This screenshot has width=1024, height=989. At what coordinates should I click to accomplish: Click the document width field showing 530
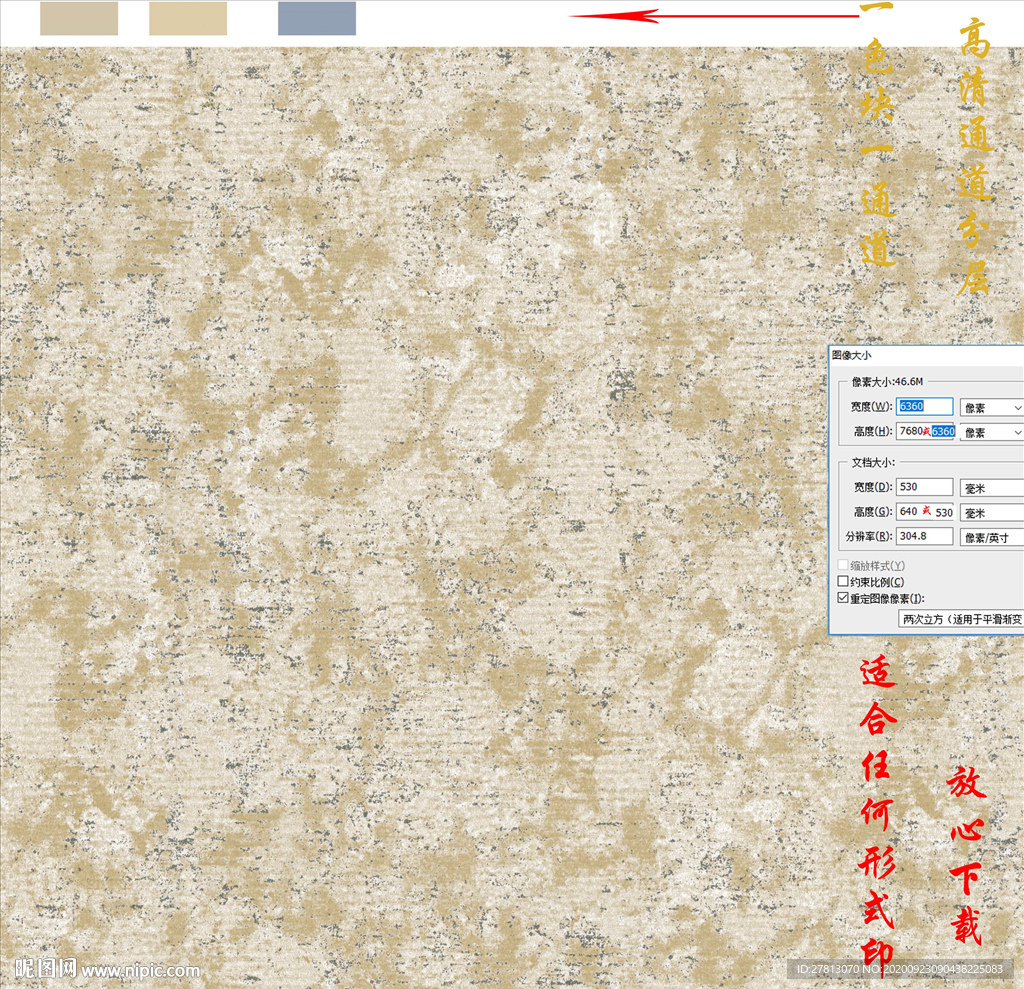924,487
